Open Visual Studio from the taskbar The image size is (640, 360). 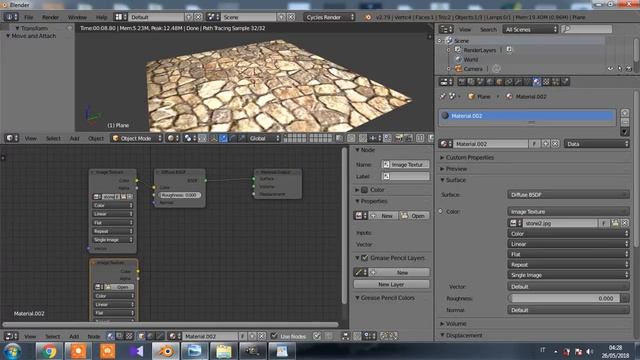136,351
